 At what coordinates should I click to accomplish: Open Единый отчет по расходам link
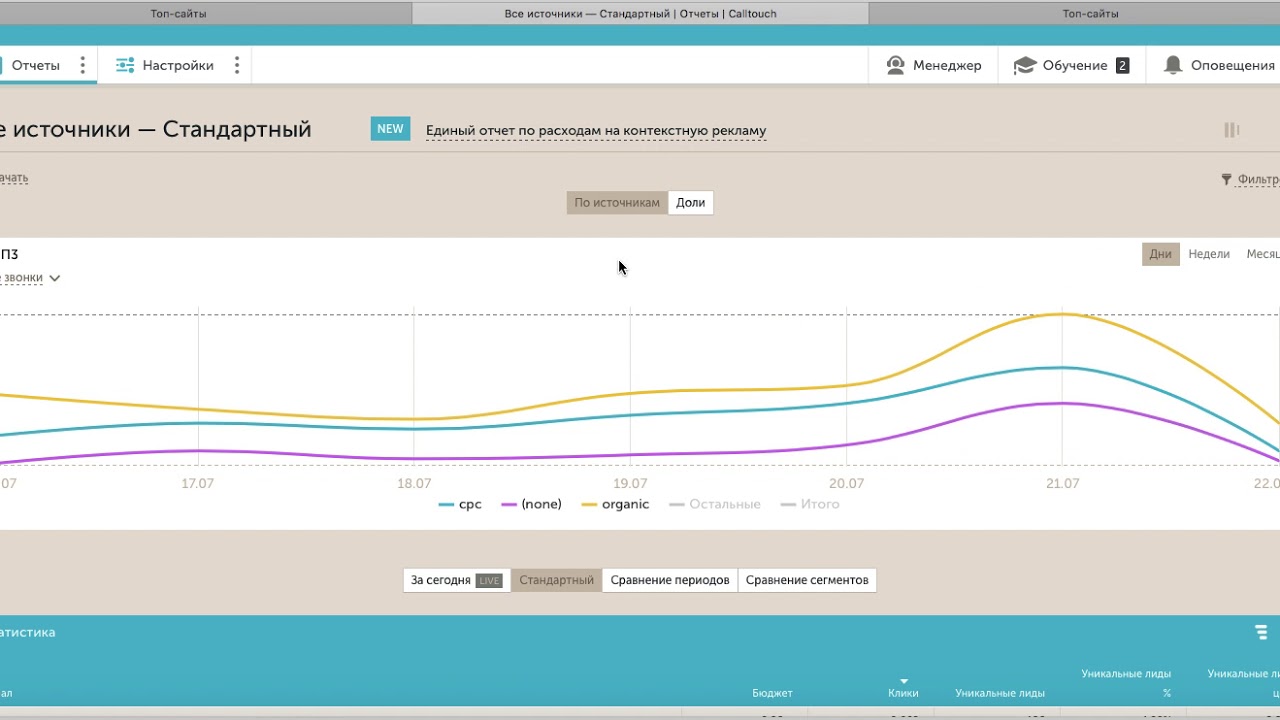(596, 130)
